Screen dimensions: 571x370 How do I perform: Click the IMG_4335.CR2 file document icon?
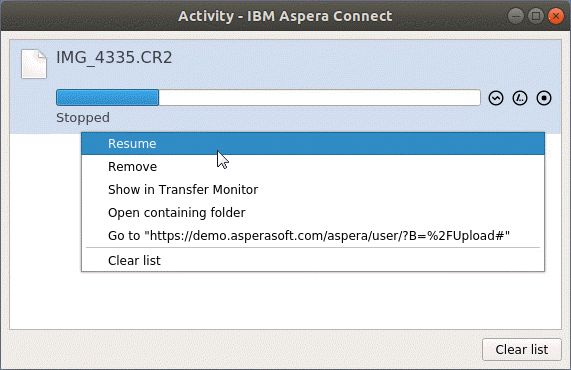point(34,64)
